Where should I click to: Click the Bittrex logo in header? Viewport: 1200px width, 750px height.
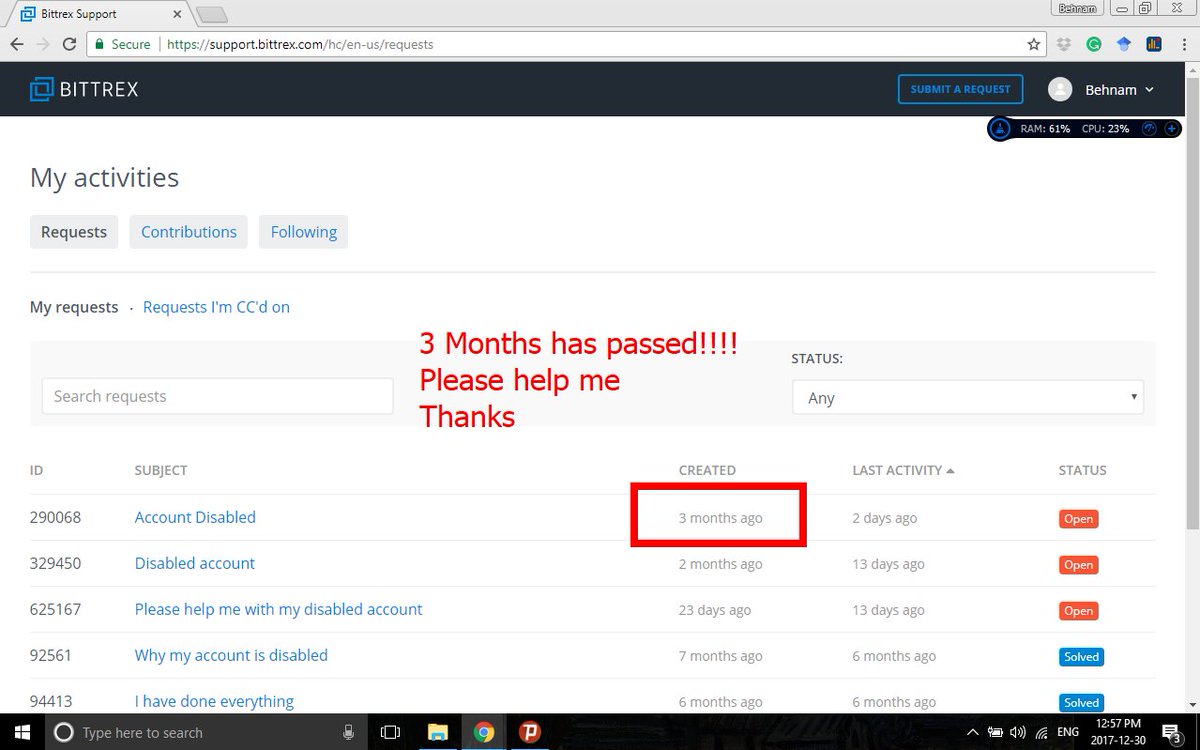click(x=84, y=89)
